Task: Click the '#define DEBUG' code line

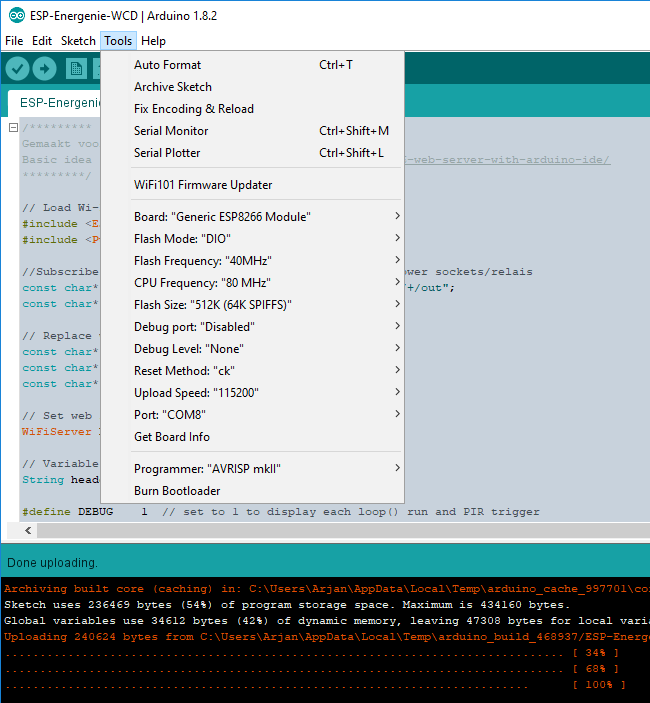Action: 281,512
